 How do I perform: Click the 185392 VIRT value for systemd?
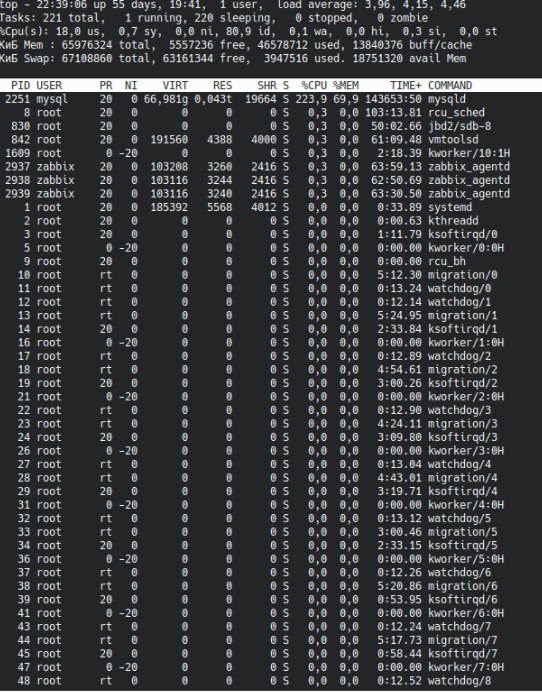tap(169, 207)
